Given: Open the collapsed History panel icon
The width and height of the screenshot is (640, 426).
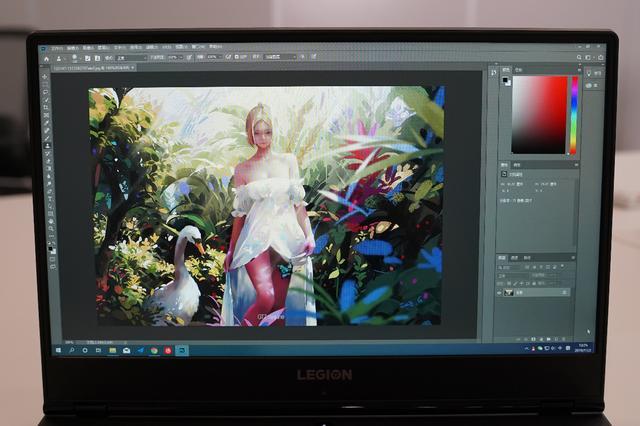Looking at the screenshot, I should [x=493, y=73].
